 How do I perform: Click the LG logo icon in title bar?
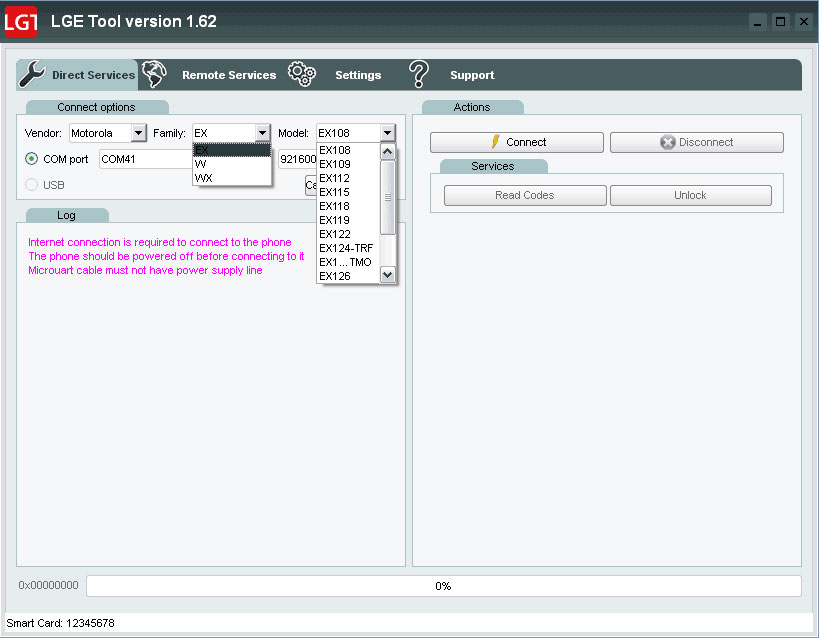pyautogui.click(x=21, y=21)
